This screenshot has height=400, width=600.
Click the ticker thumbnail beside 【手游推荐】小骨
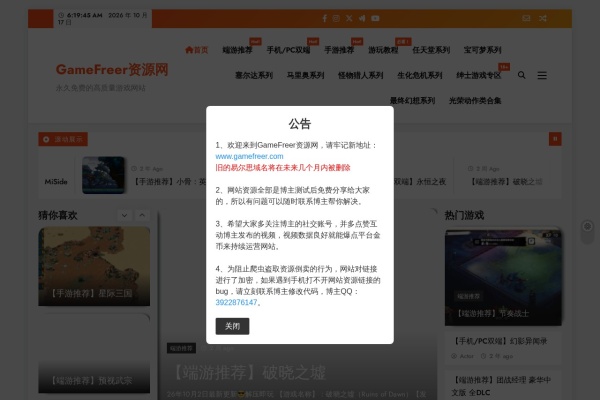pyautogui.click(x=103, y=175)
